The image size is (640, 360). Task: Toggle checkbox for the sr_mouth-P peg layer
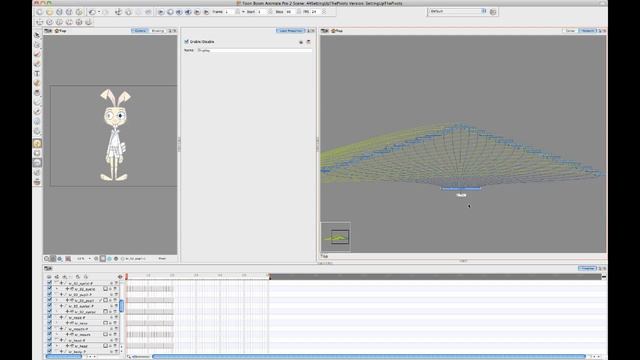click(x=49, y=329)
